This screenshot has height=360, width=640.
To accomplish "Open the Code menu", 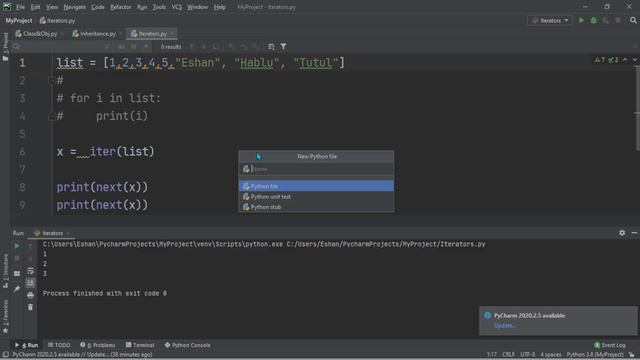I will point(98,7).
